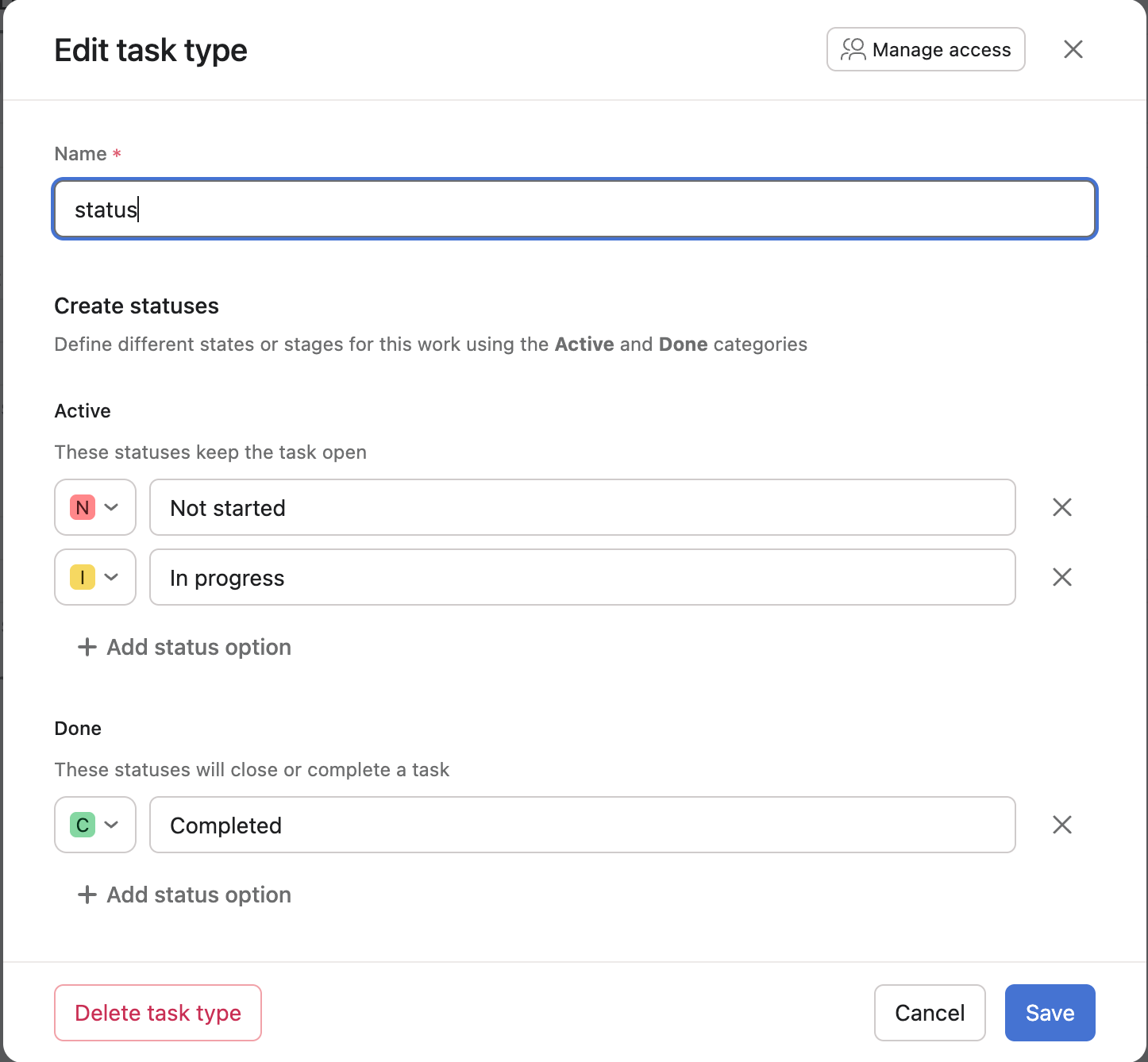1148x1062 pixels.
Task: Remove the In progress status row
Action: click(x=1061, y=577)
